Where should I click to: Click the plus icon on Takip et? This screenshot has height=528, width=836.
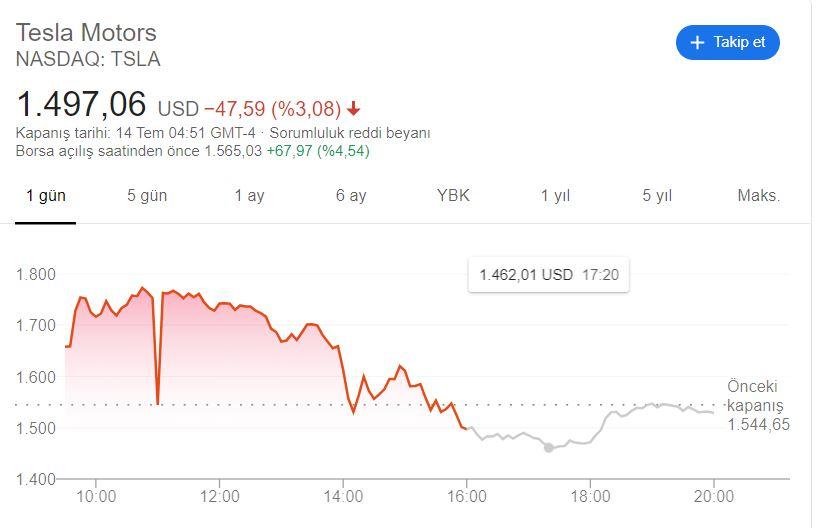click(x=698, y=42)
